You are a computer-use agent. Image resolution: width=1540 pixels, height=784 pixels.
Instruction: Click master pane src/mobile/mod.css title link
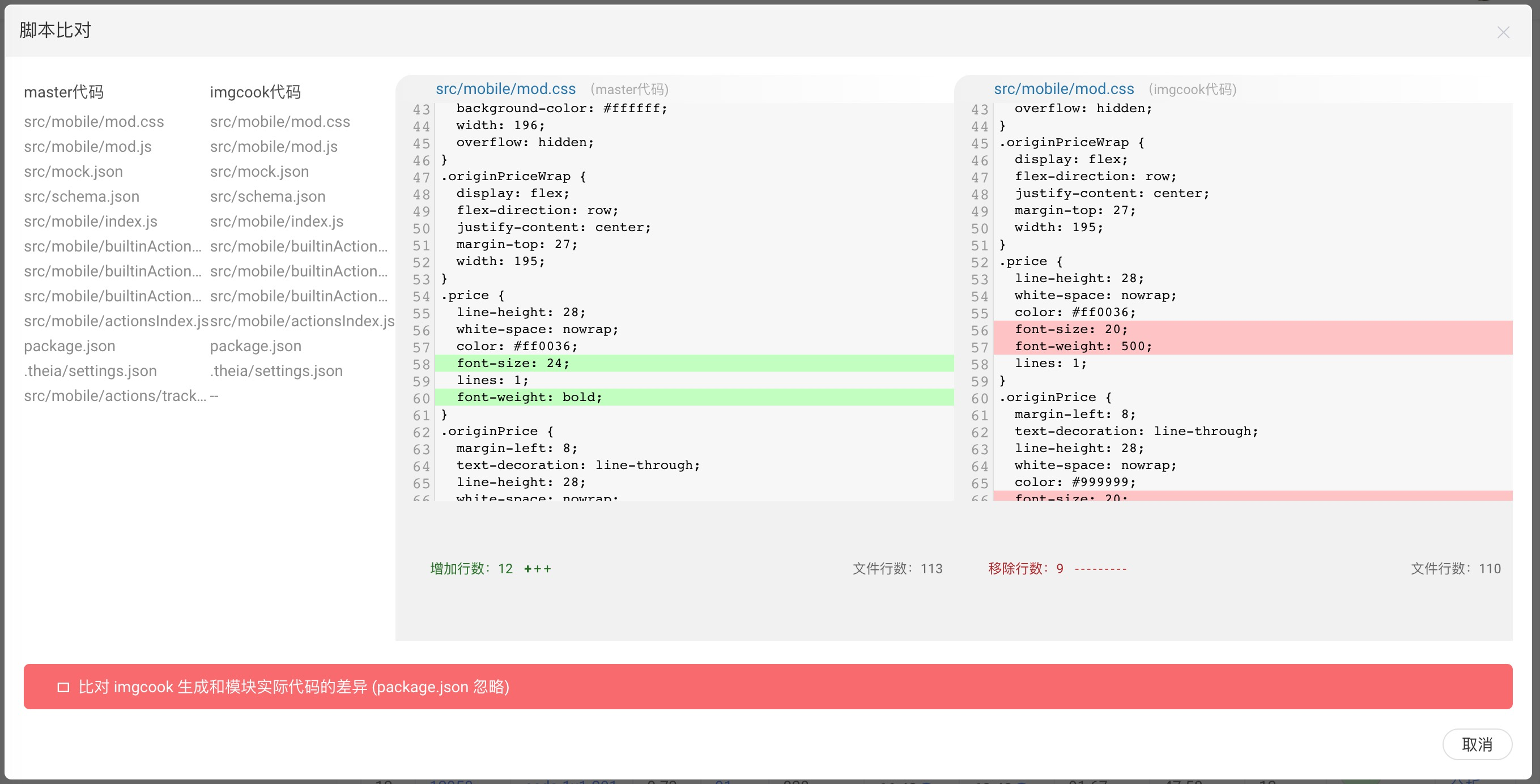(x=506, y=88)
